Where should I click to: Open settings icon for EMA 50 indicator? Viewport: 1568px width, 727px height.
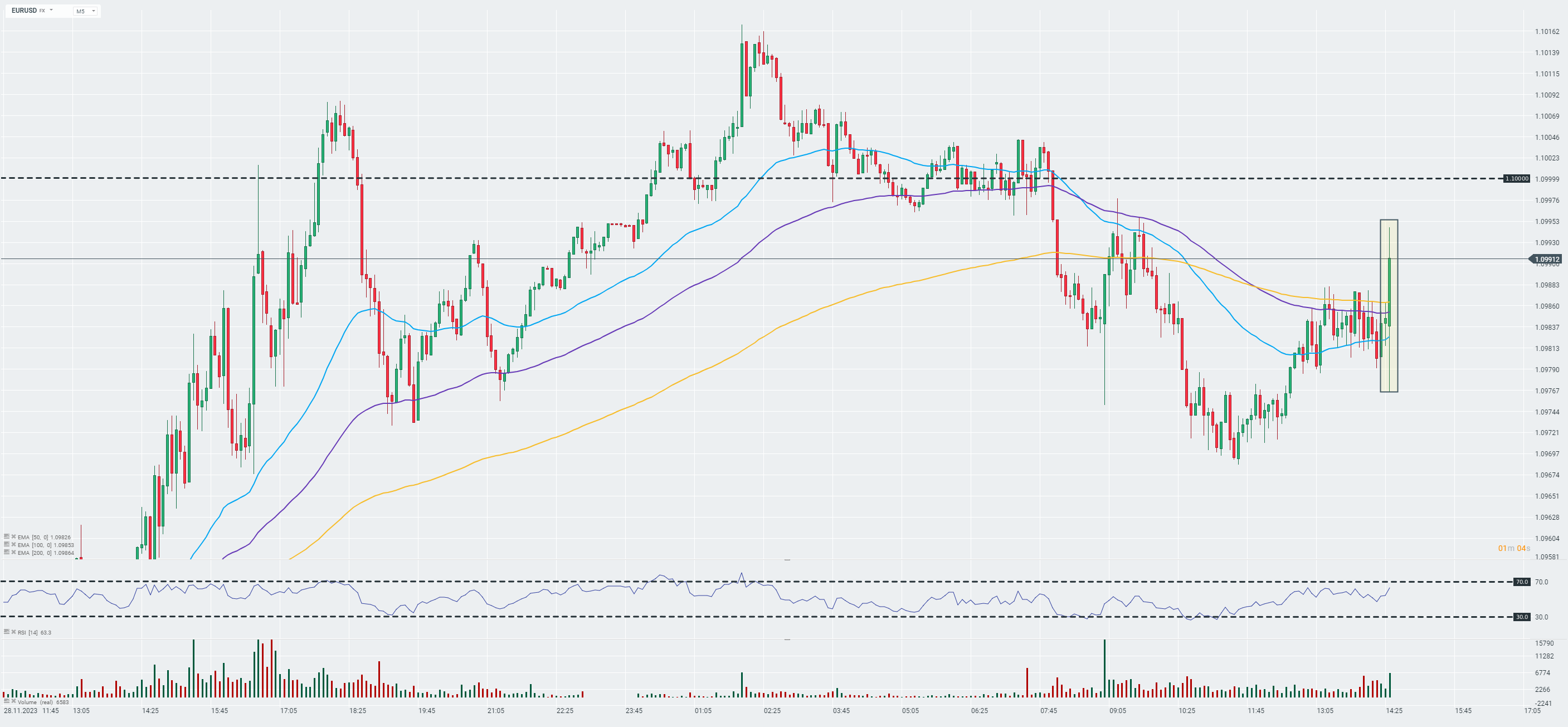6,537
